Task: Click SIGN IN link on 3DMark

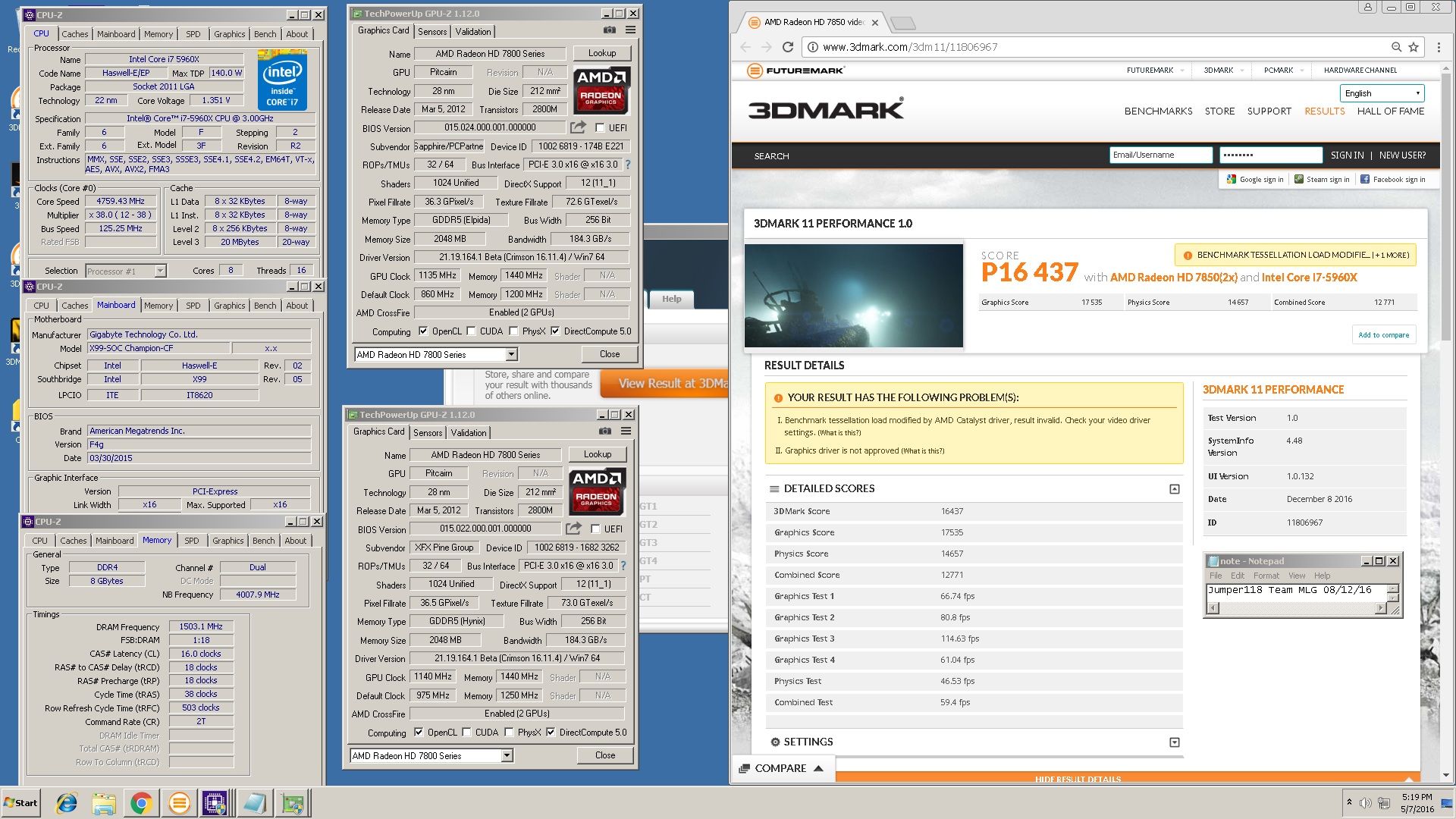Action: [1347, 155]
